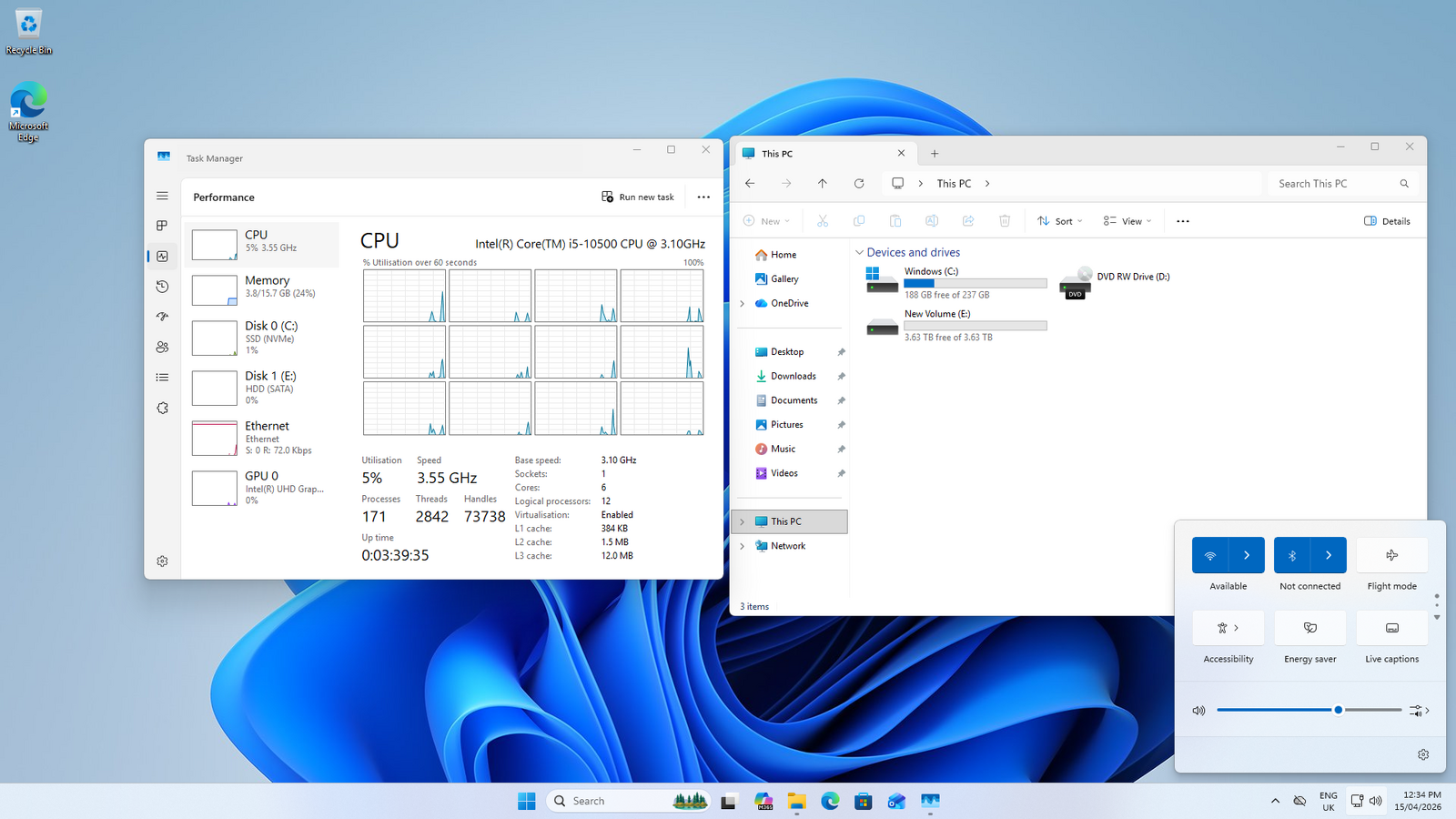The height and width of the screenshot is (819, 1456).
Task: Select Memory in performance list
Action: coord(262,289)
